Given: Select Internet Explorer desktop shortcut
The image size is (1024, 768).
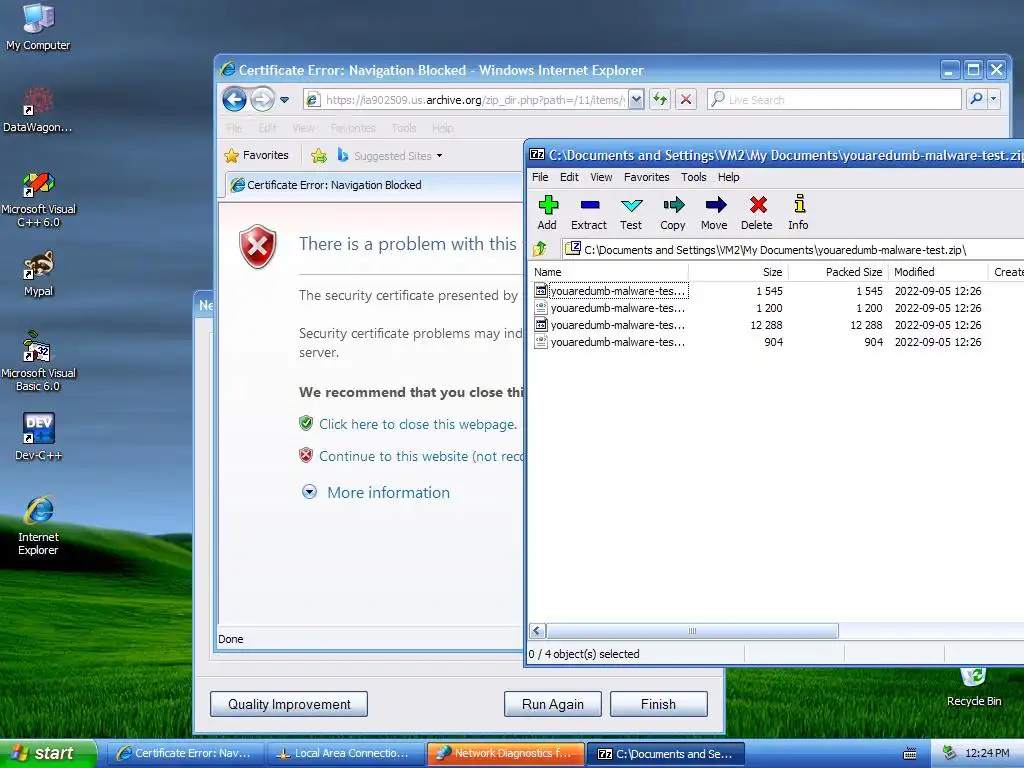Looking at the screenshot, I should pos(38,525).
